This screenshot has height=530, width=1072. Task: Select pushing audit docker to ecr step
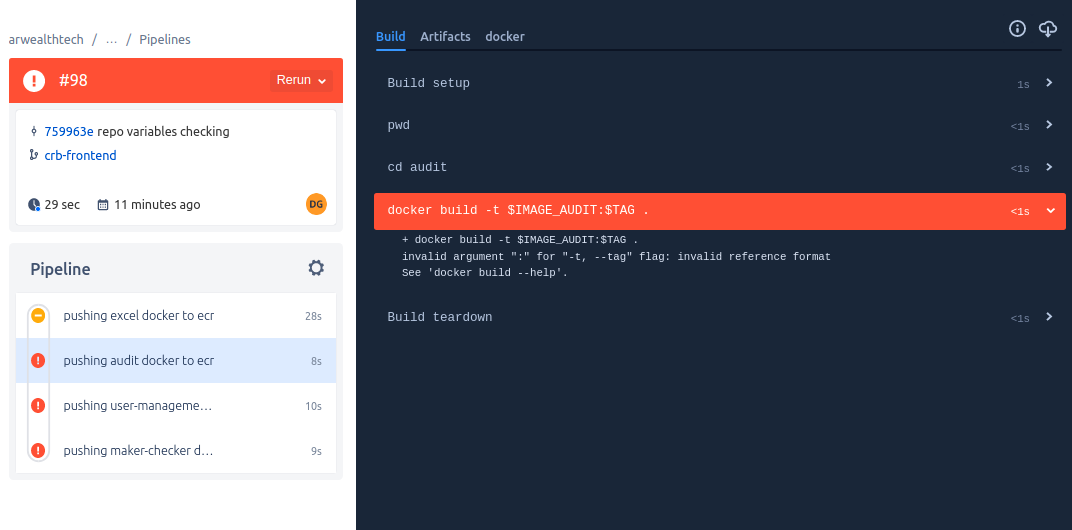[x=176, y=360]
